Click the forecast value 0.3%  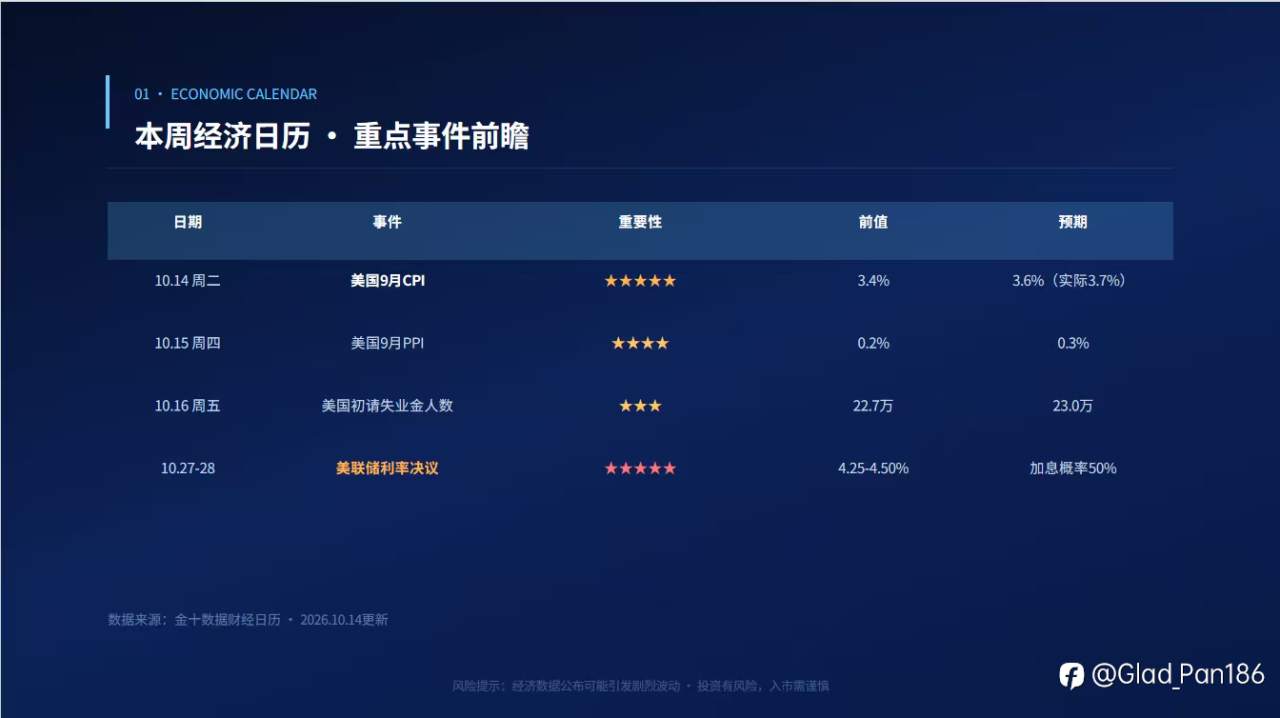click(x=1073, y=343)
